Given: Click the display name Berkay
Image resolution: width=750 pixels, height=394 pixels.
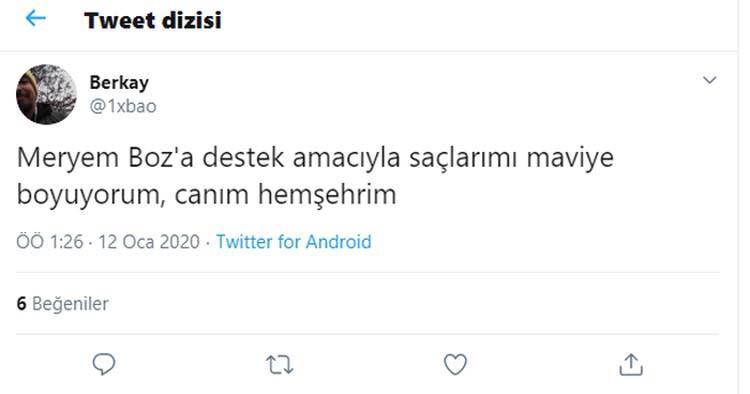Looking at the screenshot, I should tap(119, 83).
